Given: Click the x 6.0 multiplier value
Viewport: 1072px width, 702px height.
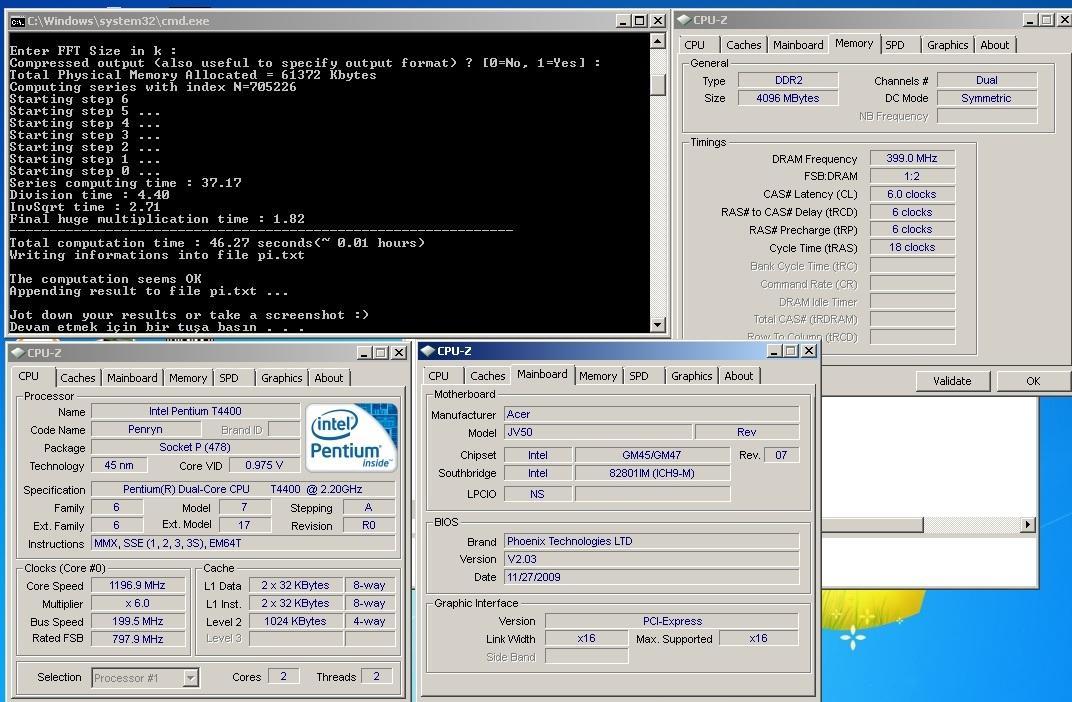Looking at the screenshot, I should click(137, 604).
